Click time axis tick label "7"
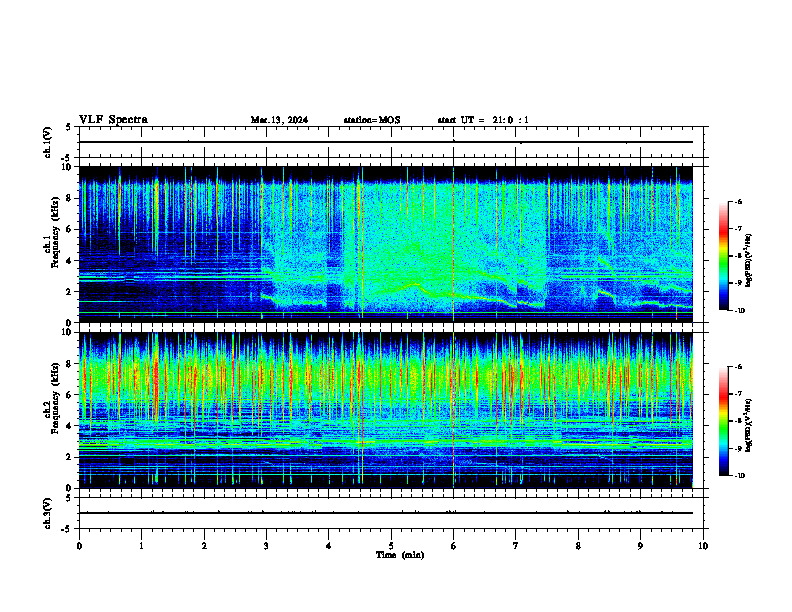Viewport: 792px width, 612px height. click(x=516, y=546)
